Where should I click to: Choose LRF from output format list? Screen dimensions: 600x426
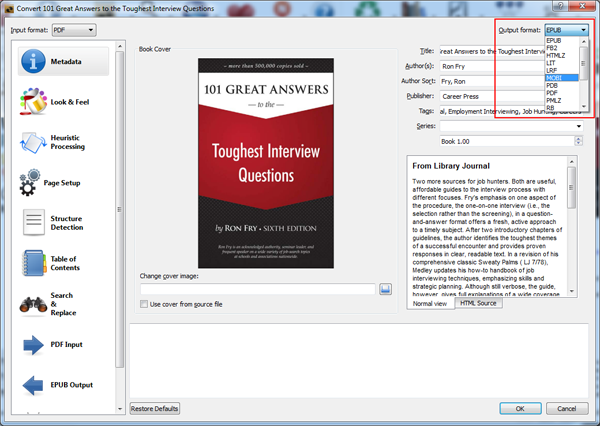pos(562,70)
